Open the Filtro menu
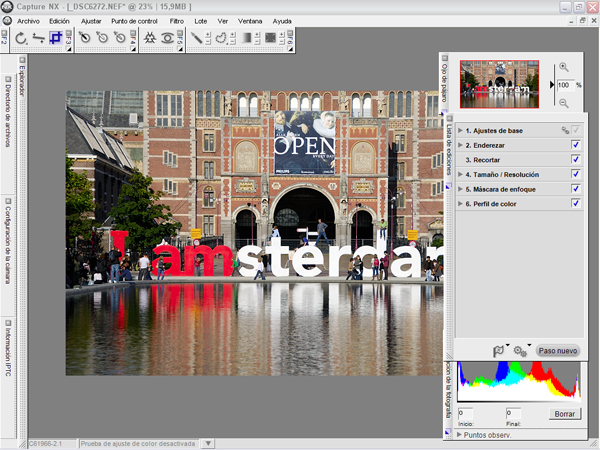 tap(177, 21)
